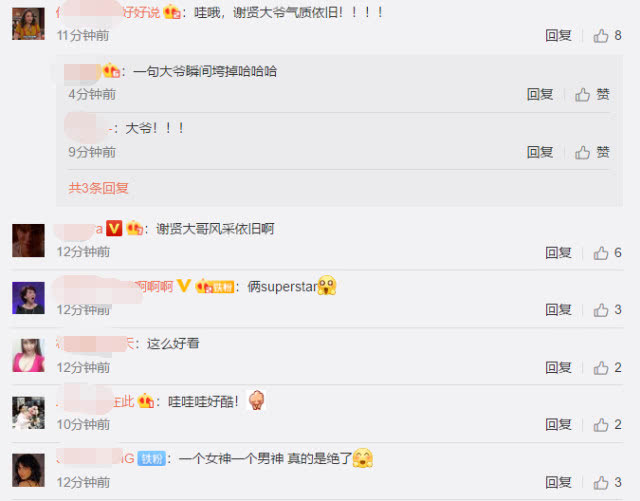Like the comment with 8 likes
The height and width of the screenshot is (501, 640).
click(x=607, y=36)
